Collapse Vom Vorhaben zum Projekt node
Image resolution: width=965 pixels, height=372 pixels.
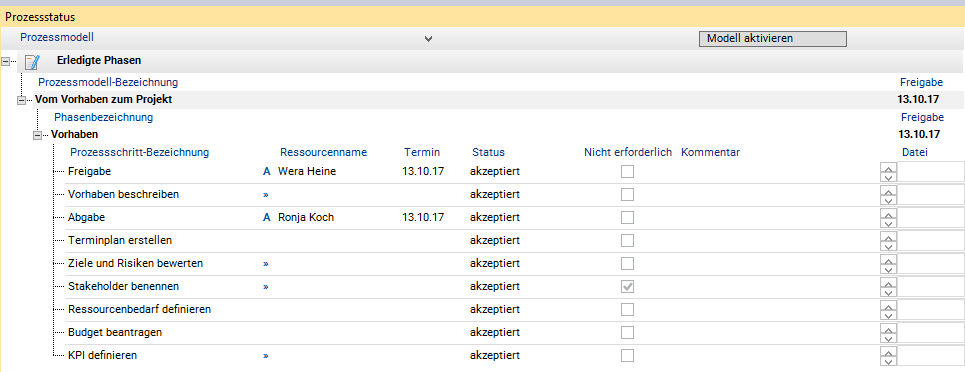coord(22,100)
